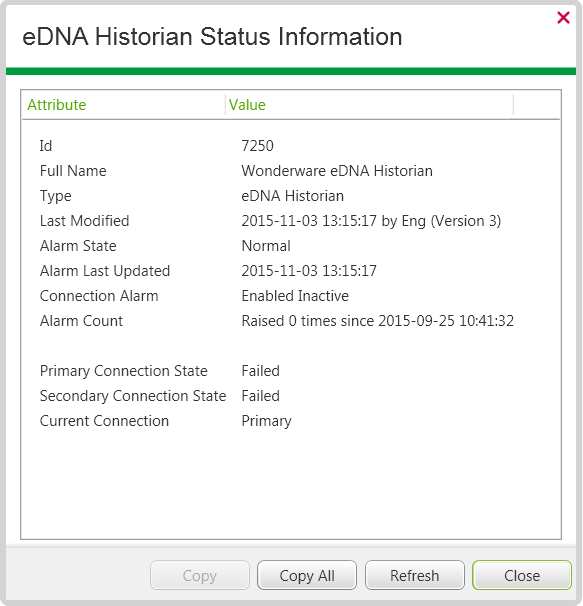Image resolution: width=583 pixels, height=606 pixels.
Task: Select the Id row
Action: click(x=291, y=146)
